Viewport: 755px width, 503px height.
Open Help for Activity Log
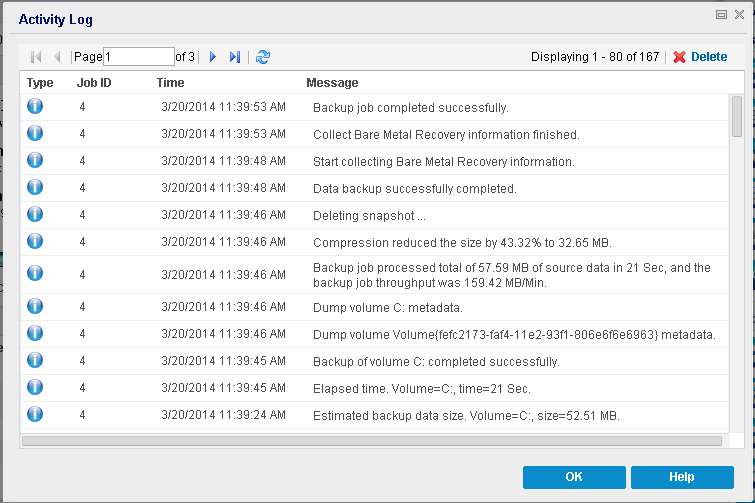[x=682, y=477]
